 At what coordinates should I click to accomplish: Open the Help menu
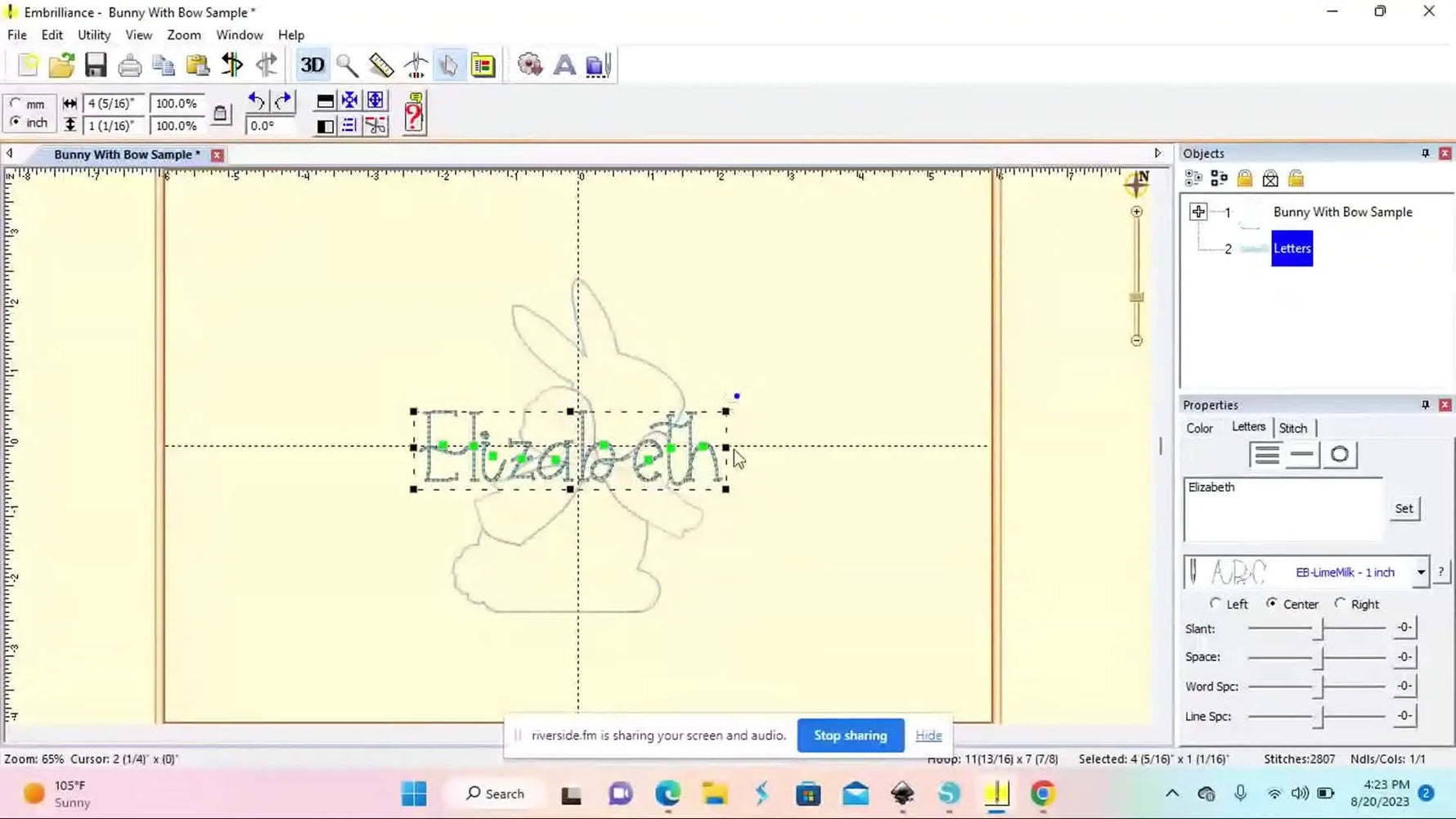(x=291, y=35)
